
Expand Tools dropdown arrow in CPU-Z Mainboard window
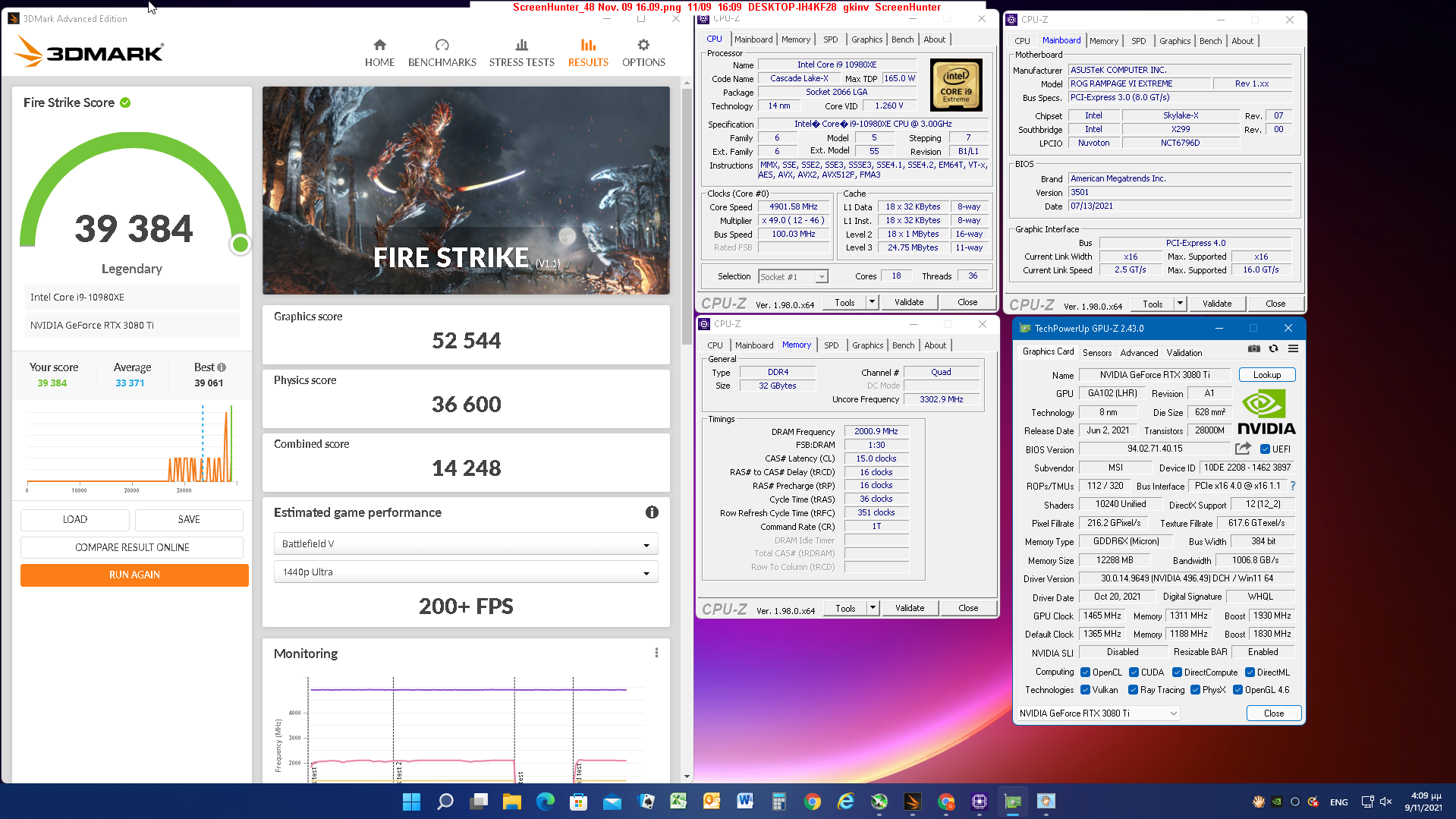[1180, 304]
